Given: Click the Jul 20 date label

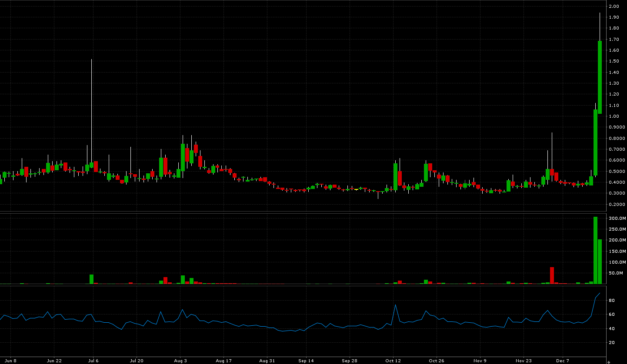Looking at the screenshot, I should [x=136, y=361].
